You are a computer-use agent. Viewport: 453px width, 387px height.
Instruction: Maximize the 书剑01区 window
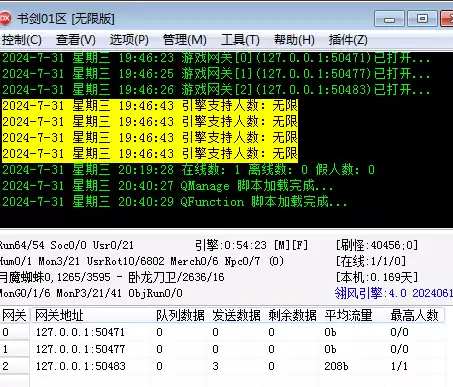pyautogui.click(x=422, y=19)
